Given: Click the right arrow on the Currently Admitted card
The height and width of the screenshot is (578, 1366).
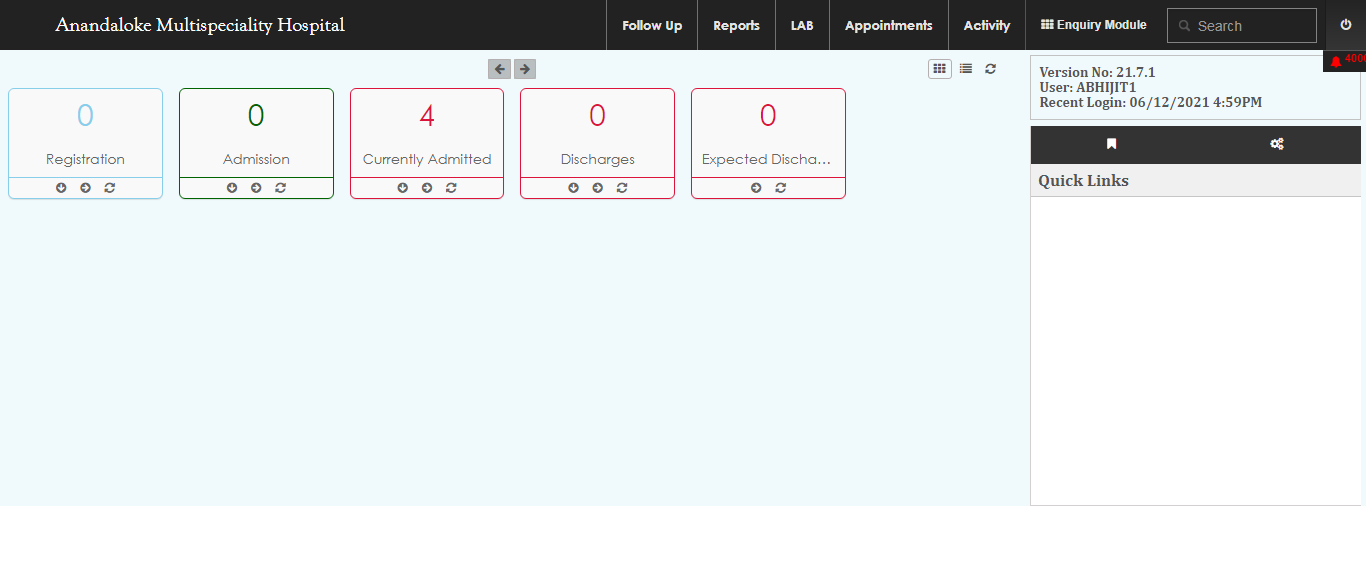Looking at the screenshot, I should tap(427, 188).
